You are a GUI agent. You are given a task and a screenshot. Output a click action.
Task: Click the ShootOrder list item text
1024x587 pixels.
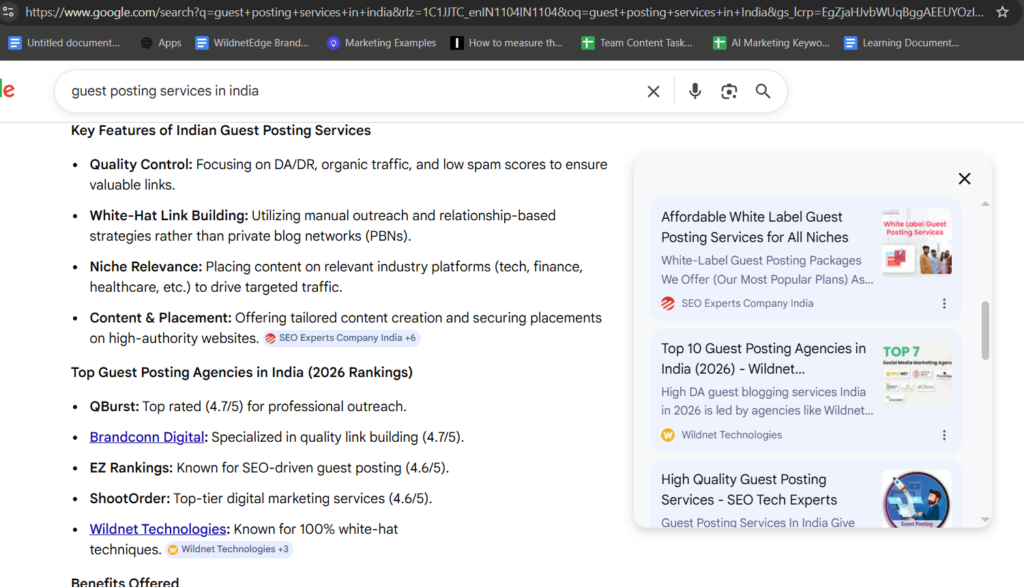pyautogui.click(x=261, y=499)
